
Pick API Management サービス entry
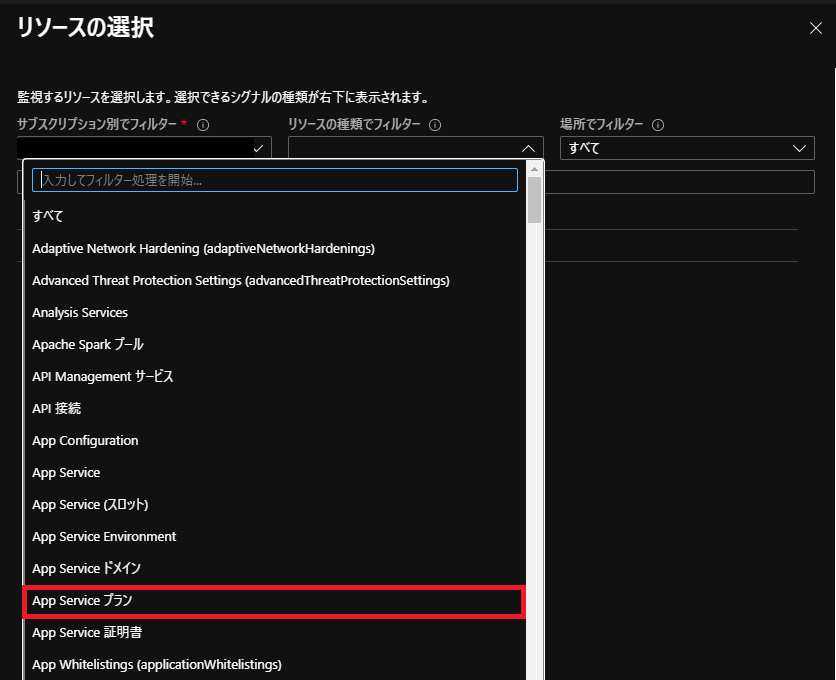(275, 377)
